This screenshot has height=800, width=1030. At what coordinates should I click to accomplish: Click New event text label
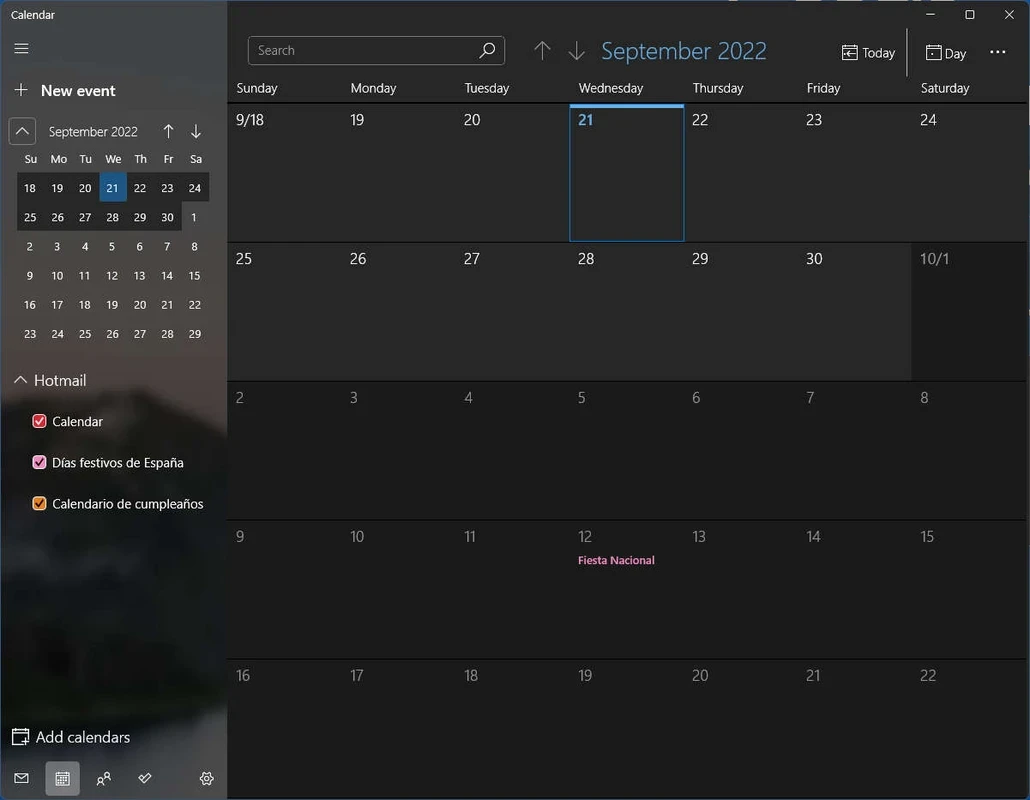pyautogui.click(x=78, y=91)
